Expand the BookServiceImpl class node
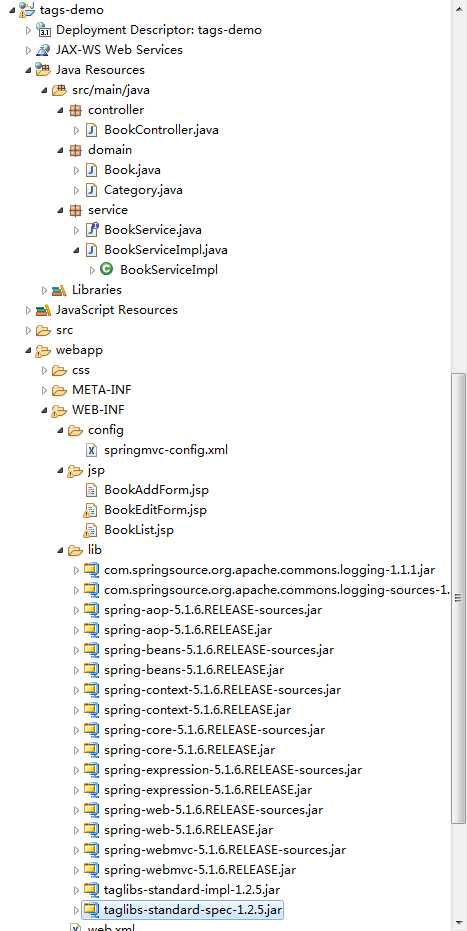Viewport: 467px width, 931px height. [x=92, y=270]
